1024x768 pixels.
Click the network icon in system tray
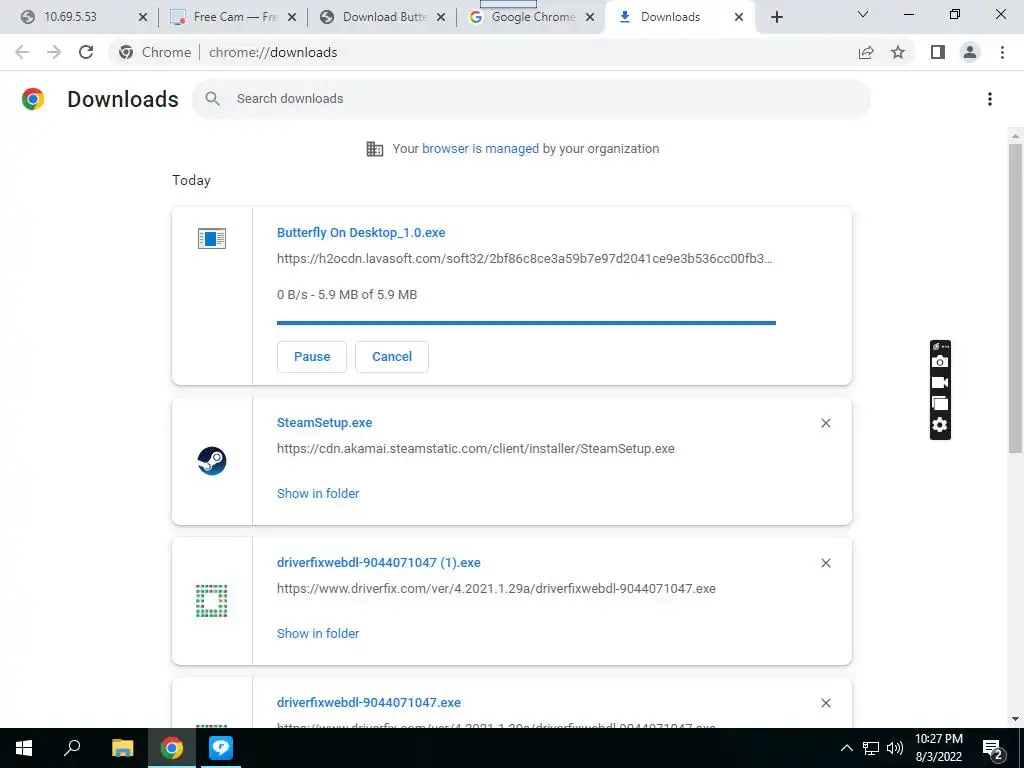pyautogui.click(x=871, y=748)
